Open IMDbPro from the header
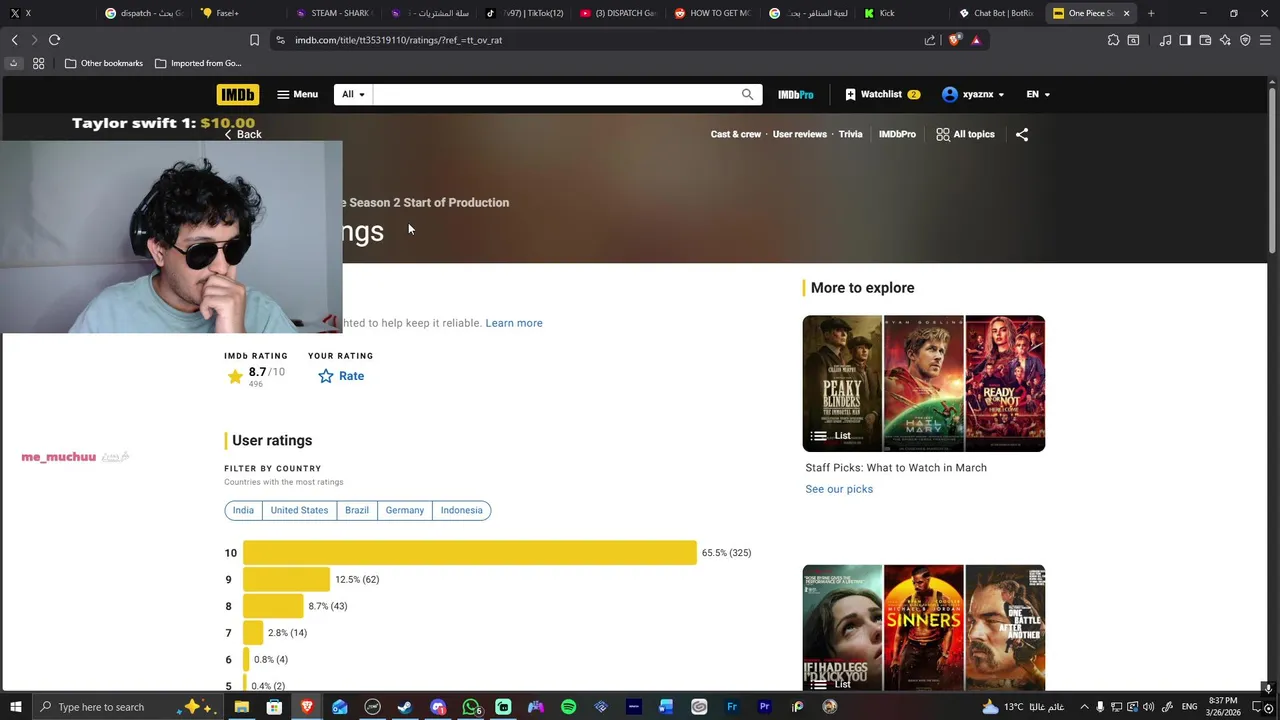This screenshot has height=720, width=1280. coord(796,94)
